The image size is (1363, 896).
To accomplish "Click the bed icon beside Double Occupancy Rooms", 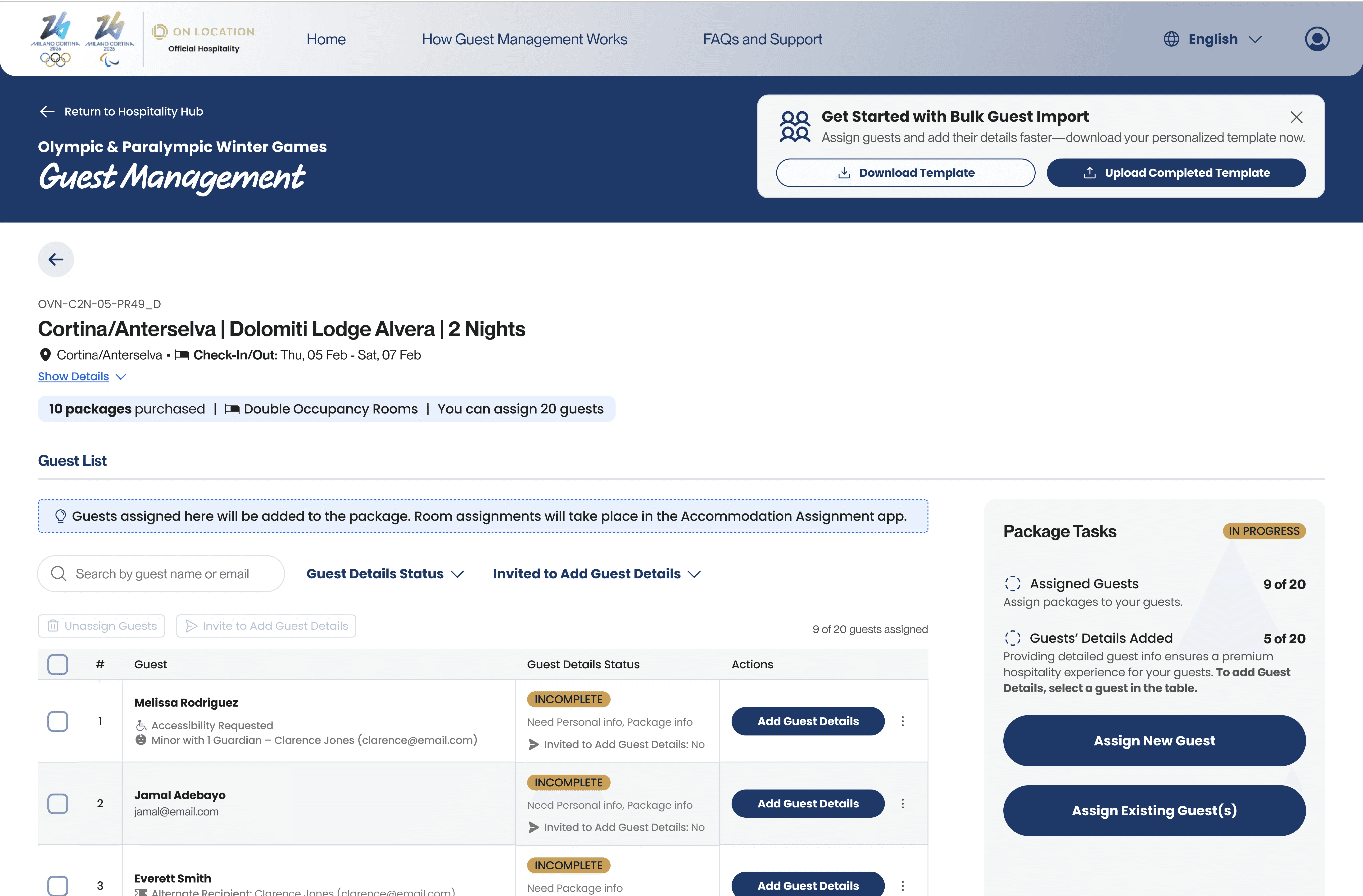I will (x=232, y=409).
